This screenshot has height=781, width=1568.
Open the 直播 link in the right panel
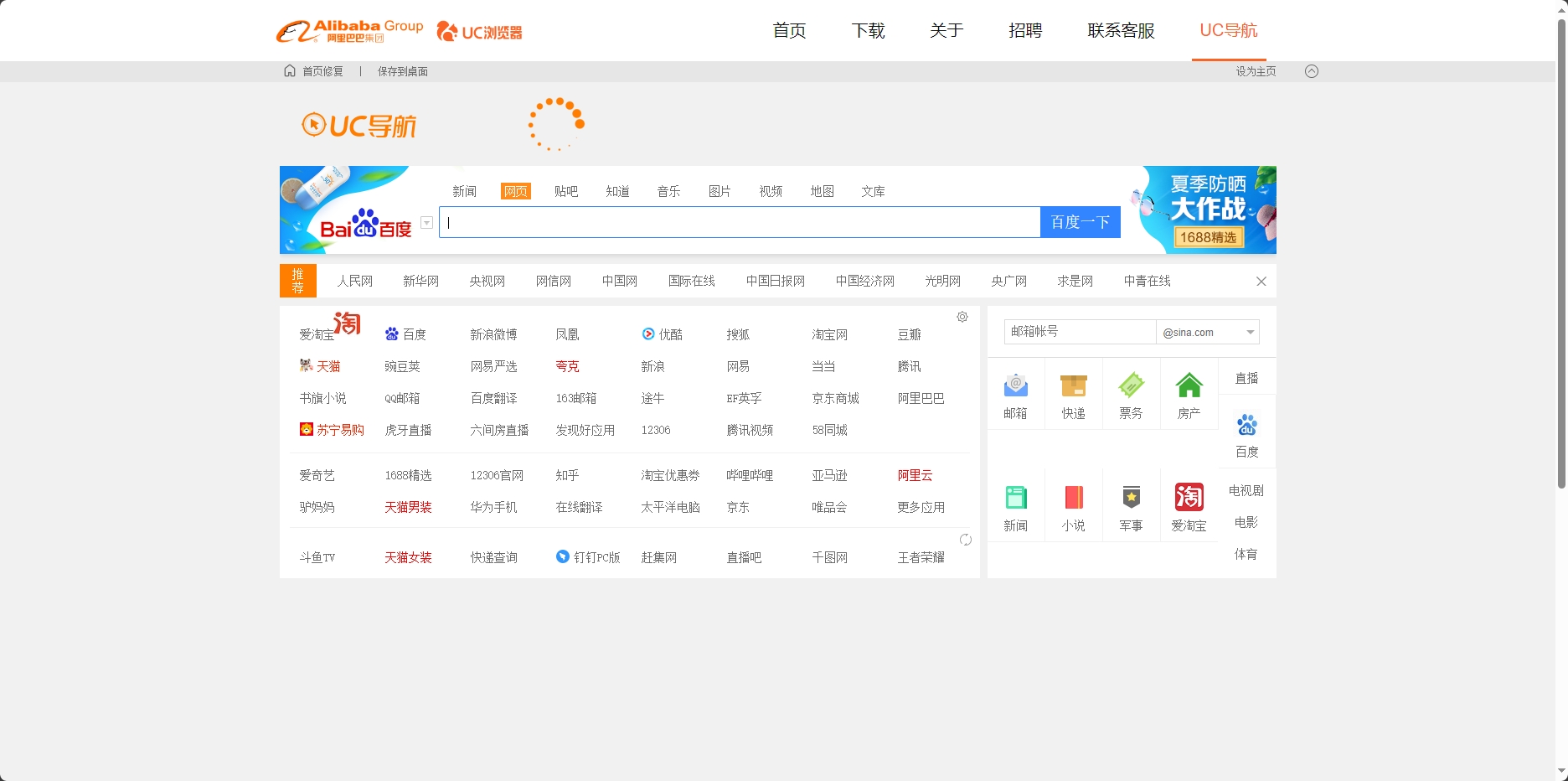point(1247,378)
